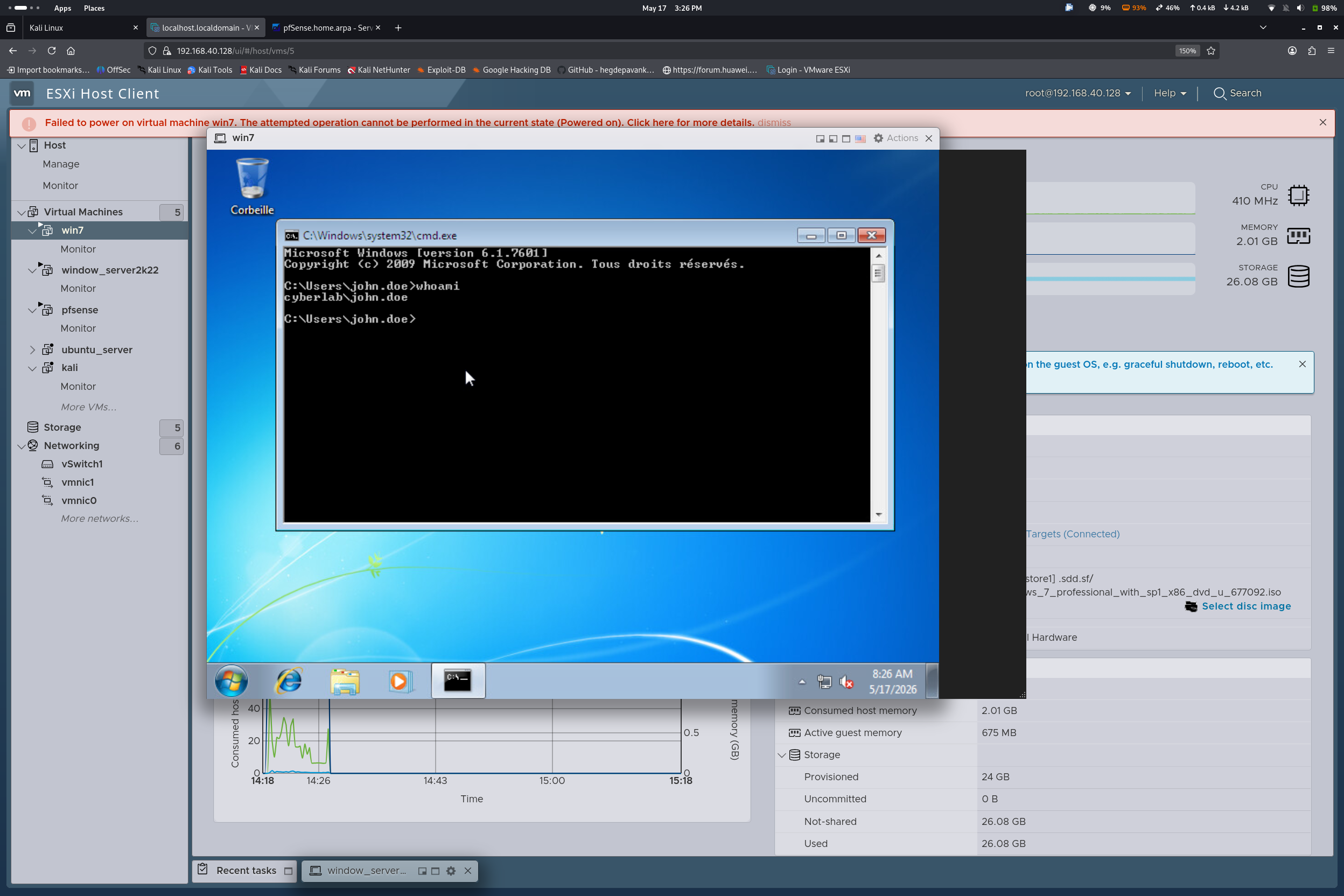Image resolution: width=1344 pixels, height=896 pixels.
Task: Collapse the win7 VM tree node
Action: click(32, 231)
